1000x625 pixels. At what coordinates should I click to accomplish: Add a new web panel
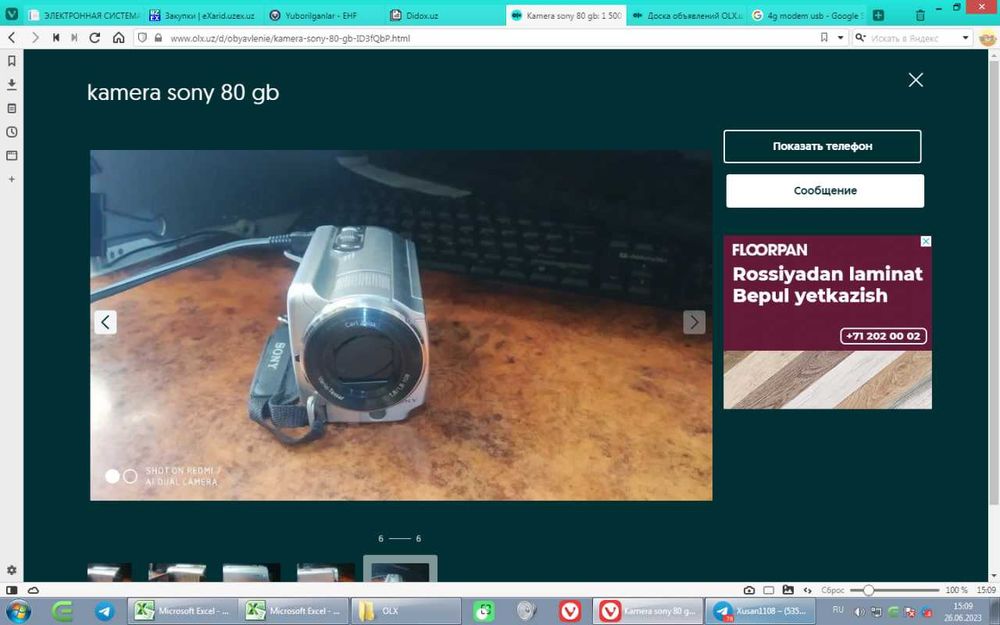(x=11, y=179)
